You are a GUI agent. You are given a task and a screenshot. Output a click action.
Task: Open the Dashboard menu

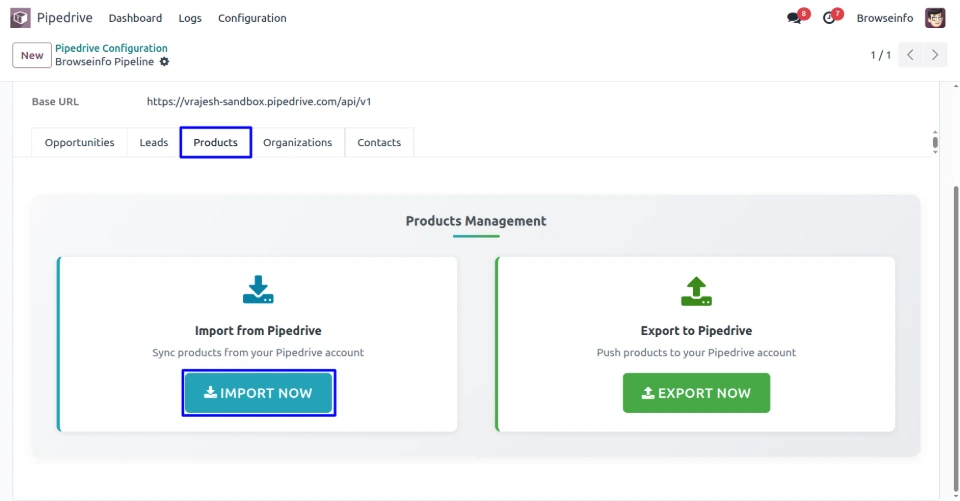[135, 18]
